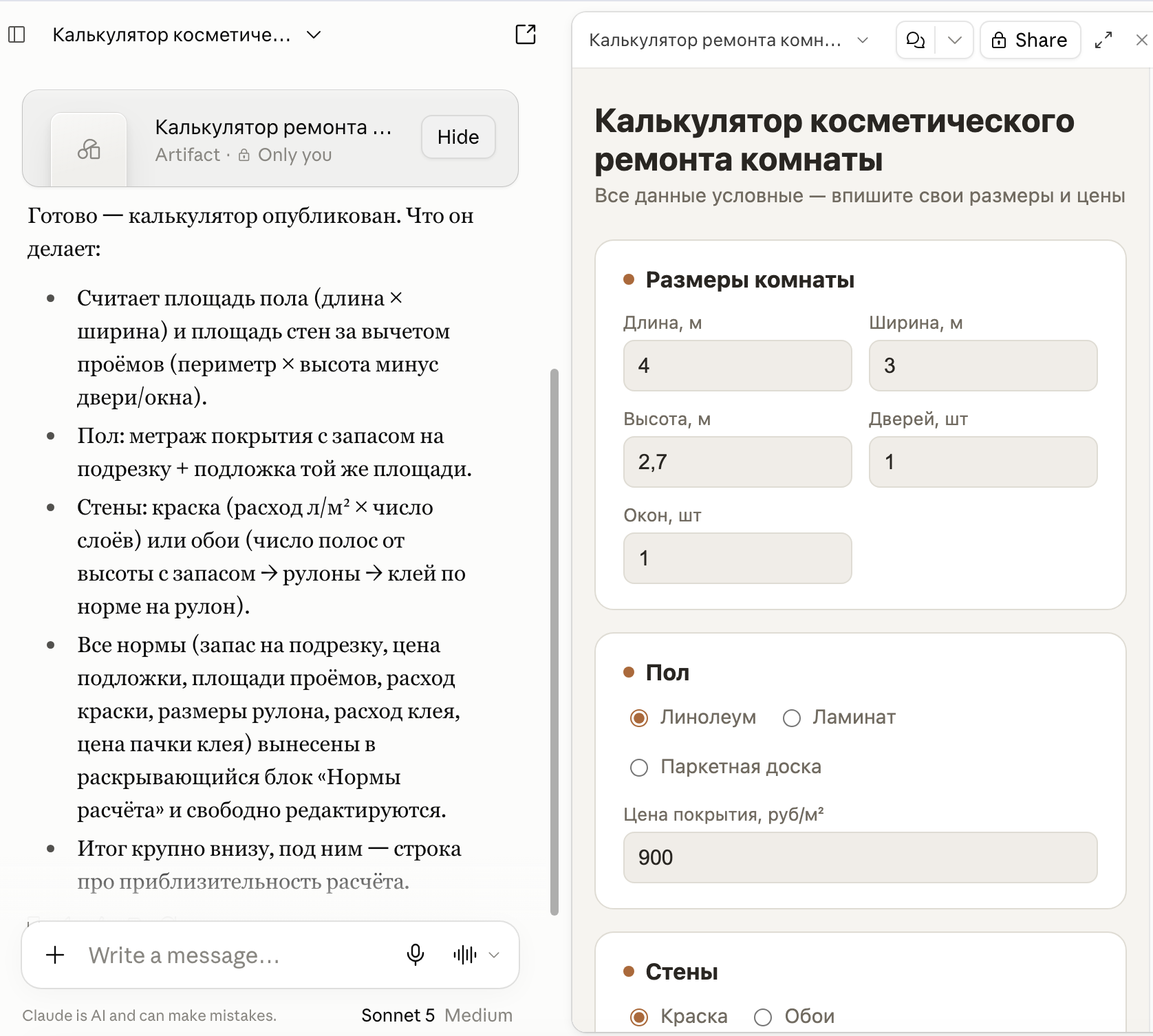Click the Калькулятор косметического ремонта комнаты title
Viewport: 1153px width, 1036px height.
(x=834, y=140)
